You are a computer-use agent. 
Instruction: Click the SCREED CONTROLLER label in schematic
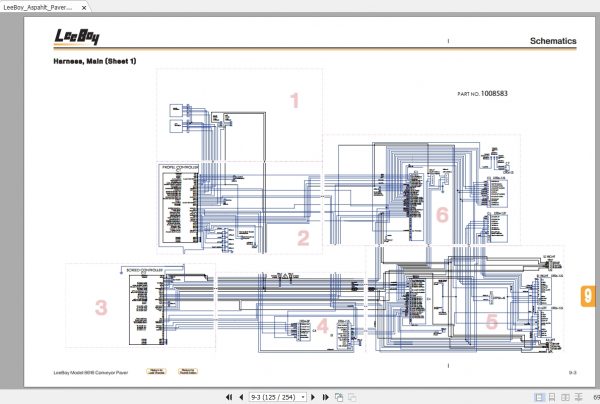(145, 270)
